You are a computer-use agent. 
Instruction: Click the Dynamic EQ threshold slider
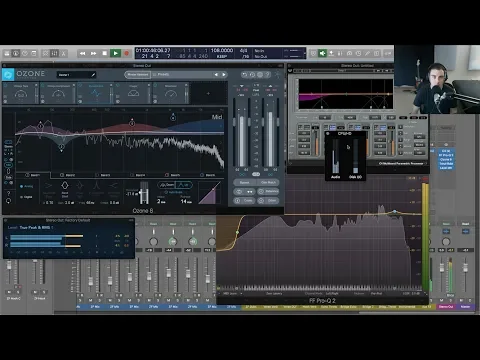[144, 193]
